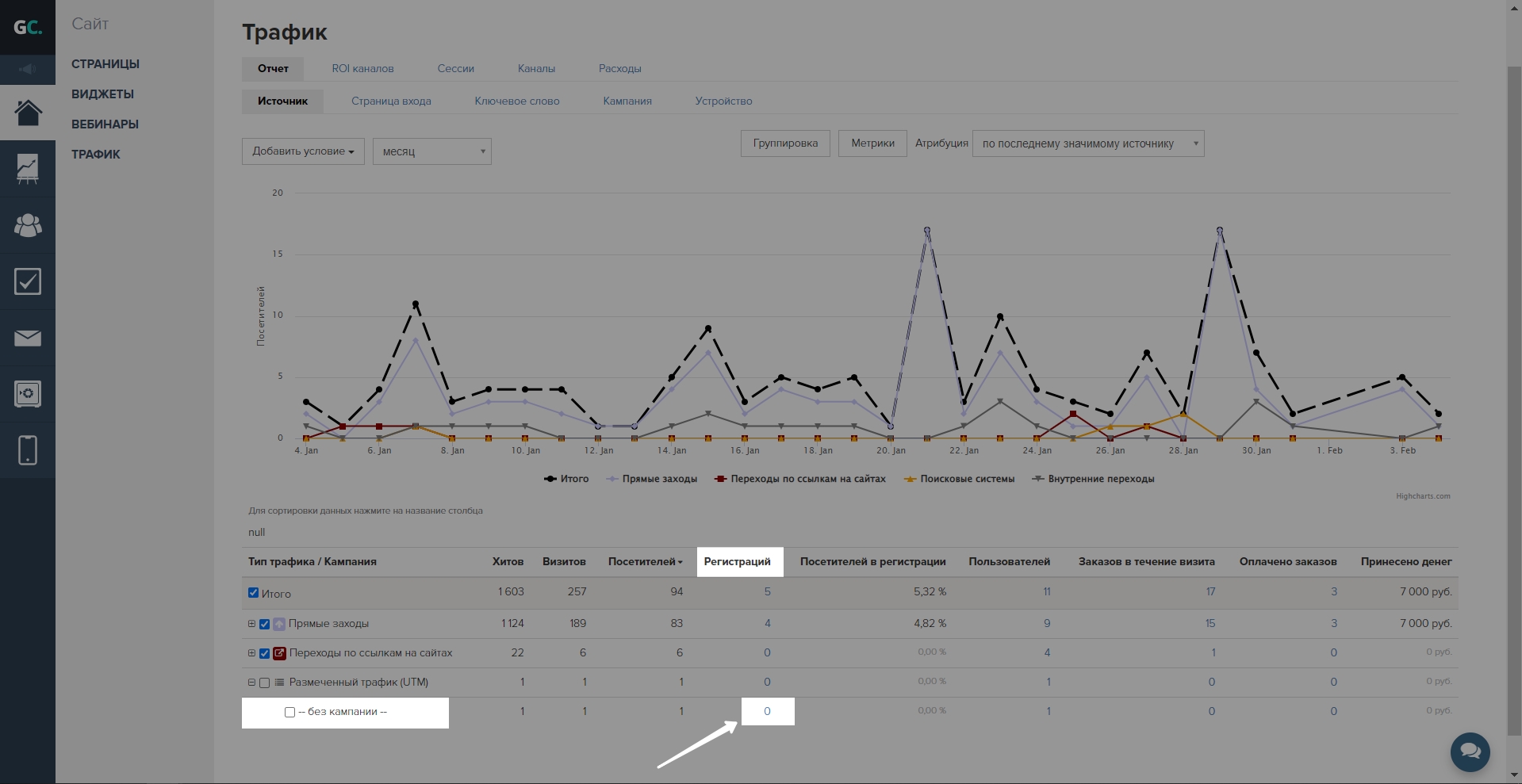The image size is (1522, 784).
Task: Check the без кампании checkbox
Action: 289,712
